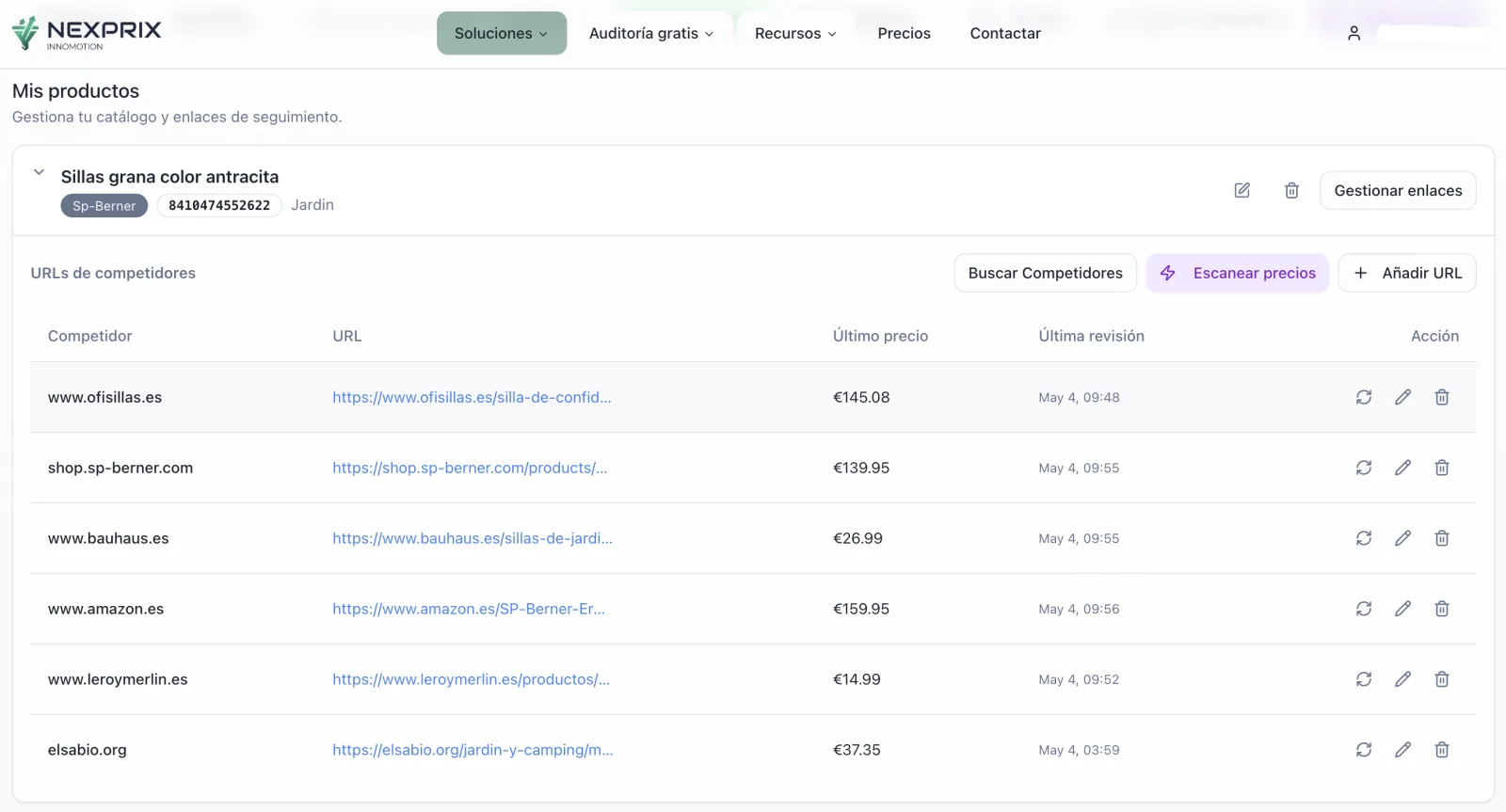Refresh price for www.ofisillas.es

[1364, 397]
